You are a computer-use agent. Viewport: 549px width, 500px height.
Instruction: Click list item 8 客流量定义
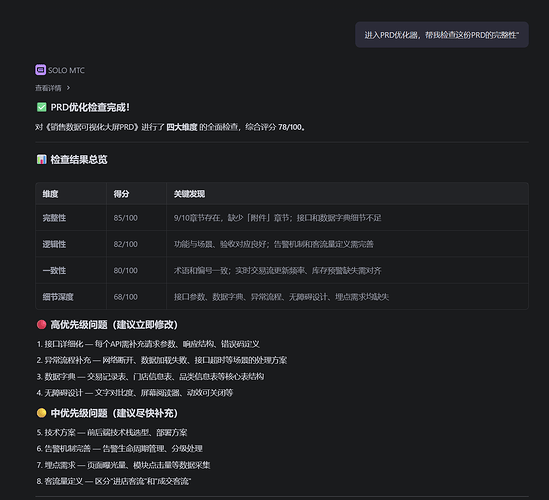point(114,481)
